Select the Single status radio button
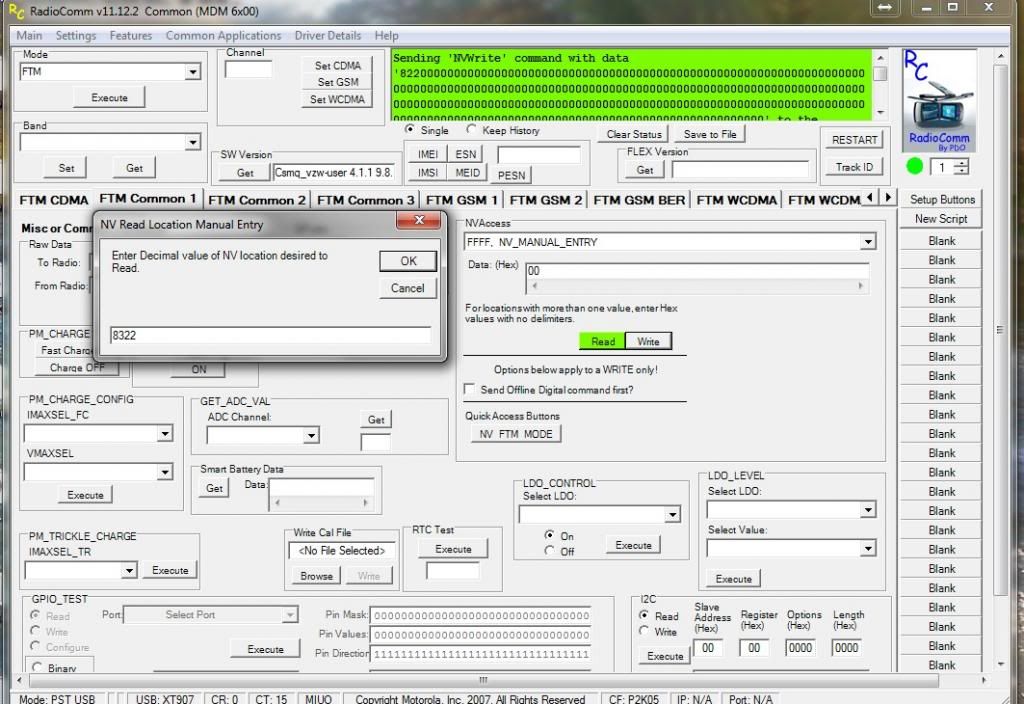The height and width of the screenshot is (704, 1024). tap(409, 129)
